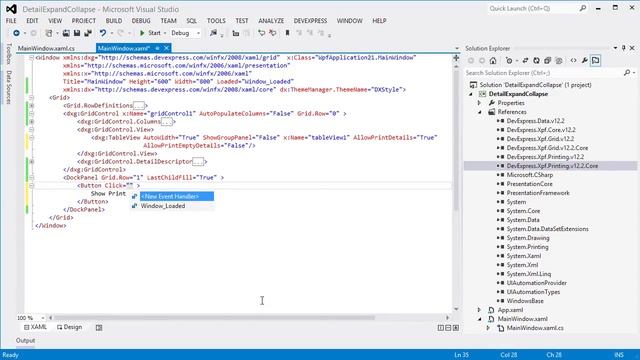Toggle Preview Selected Items in Solution Explorer
The width and height of the screenshot is (640, 360).
click(596, 60)
